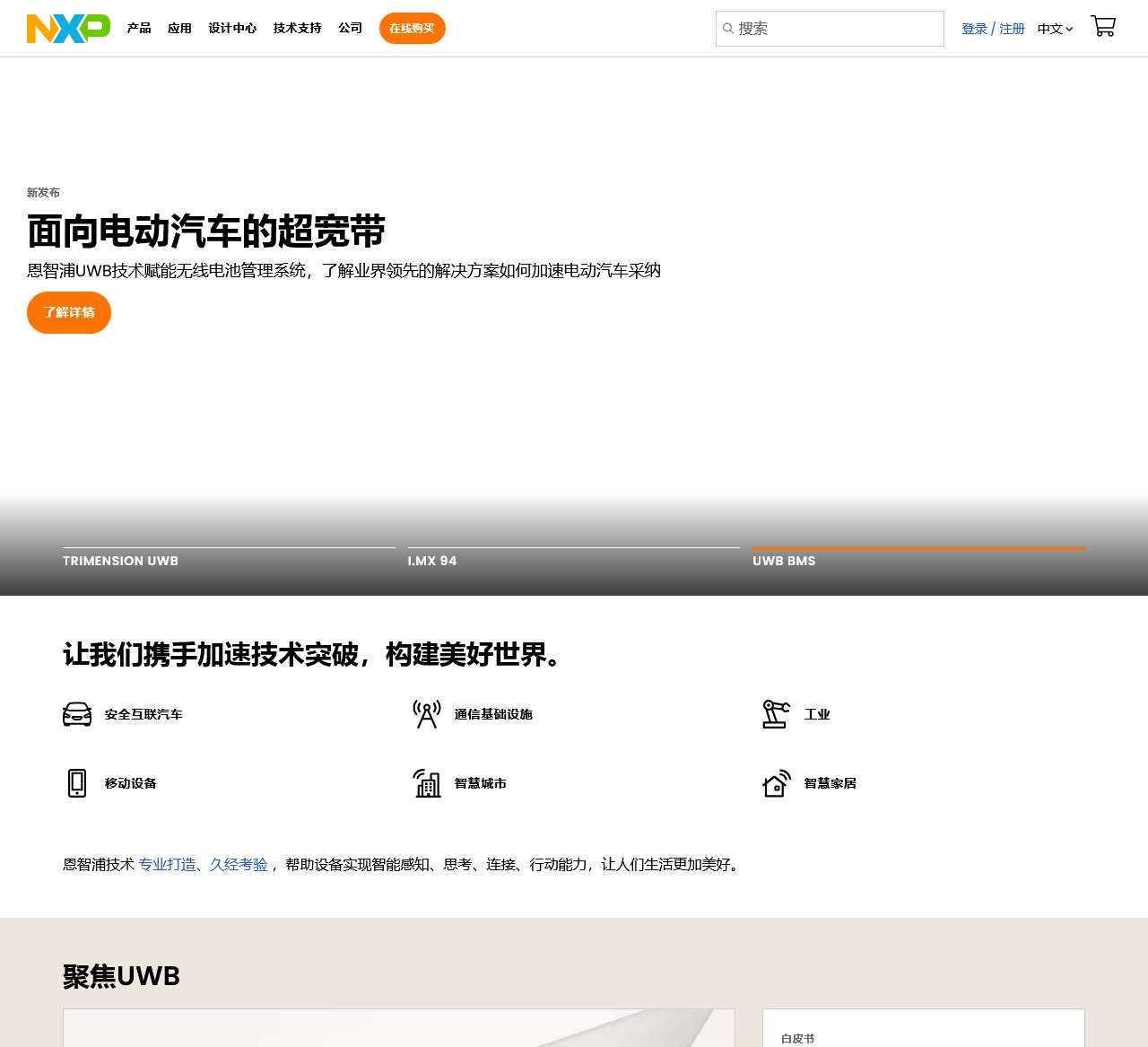Click the 新发布 label above the headline
The height and width of the screenshot is (1047, 1148).
tap(43, 193)
